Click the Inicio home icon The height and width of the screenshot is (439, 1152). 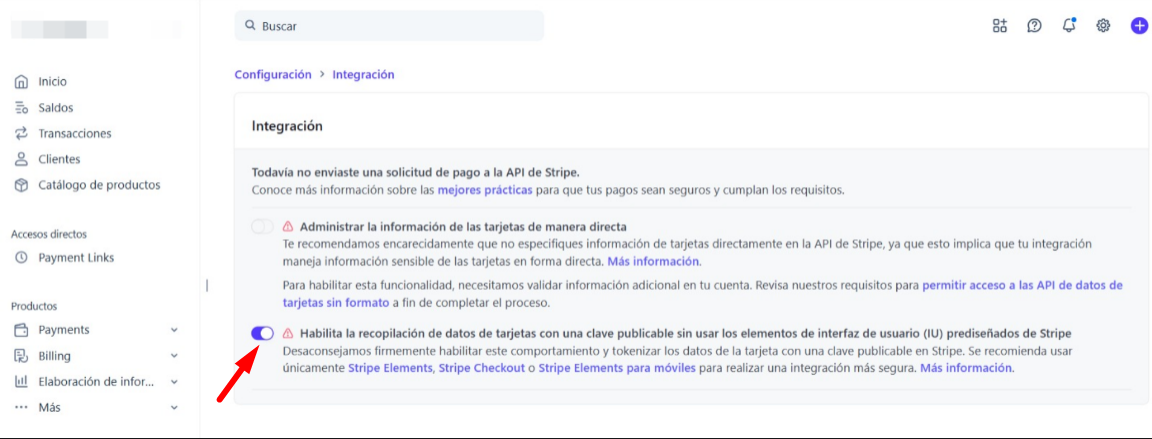click(x=21, y=81)
